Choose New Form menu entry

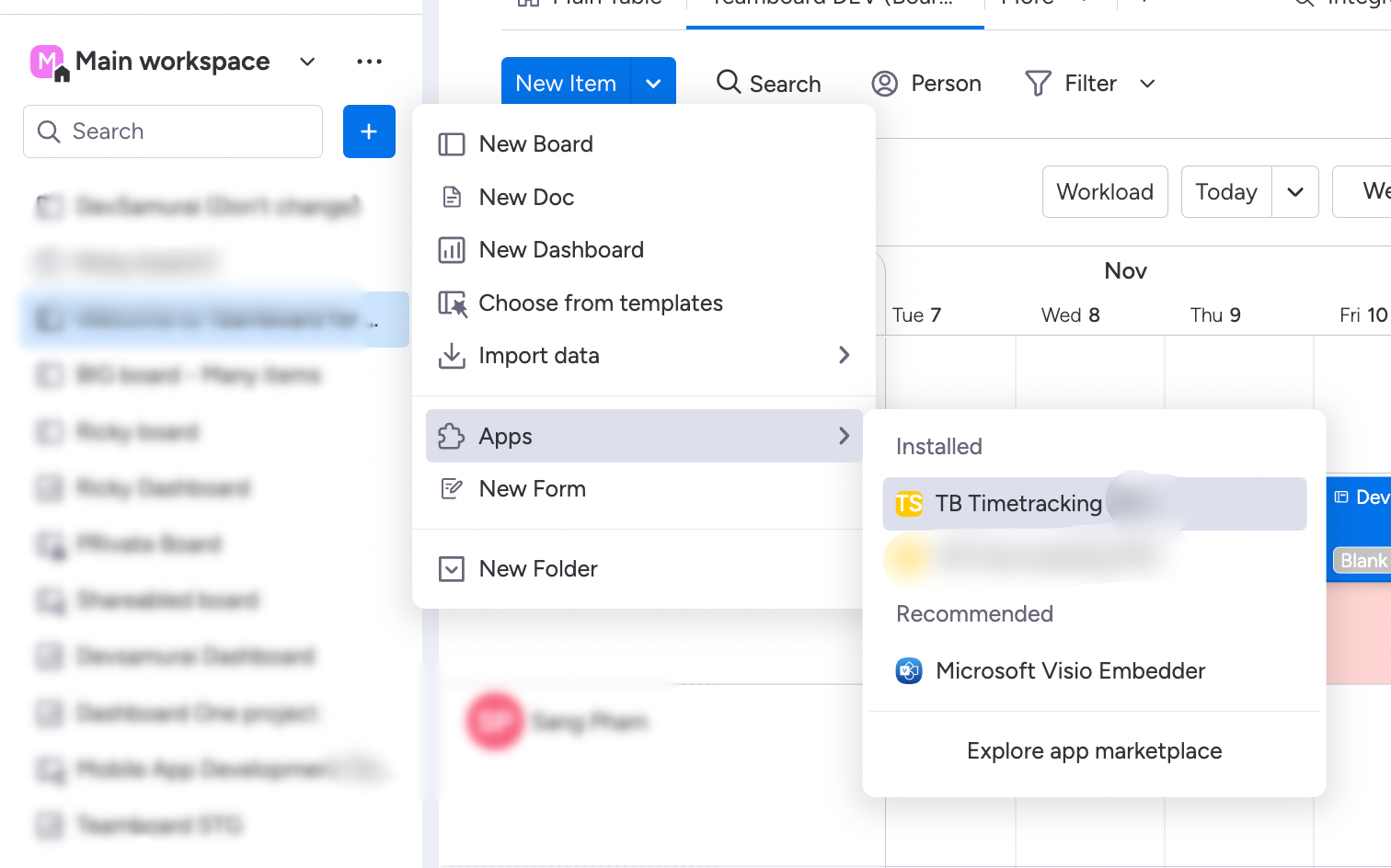click(532, 489)
